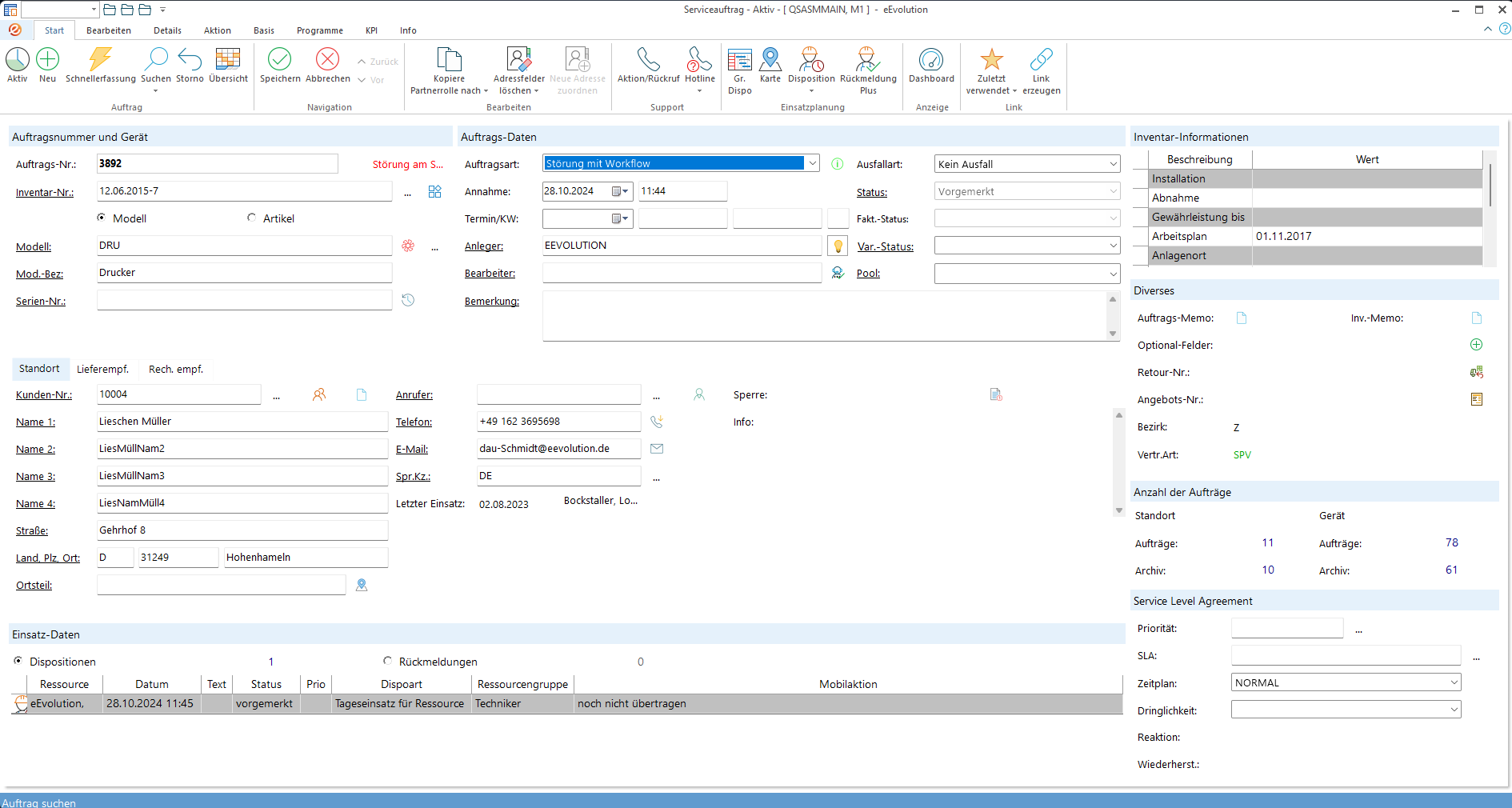Click Adressfelder löschen icon
This screenshot has height=808, width=1512.
coord(518,59)
